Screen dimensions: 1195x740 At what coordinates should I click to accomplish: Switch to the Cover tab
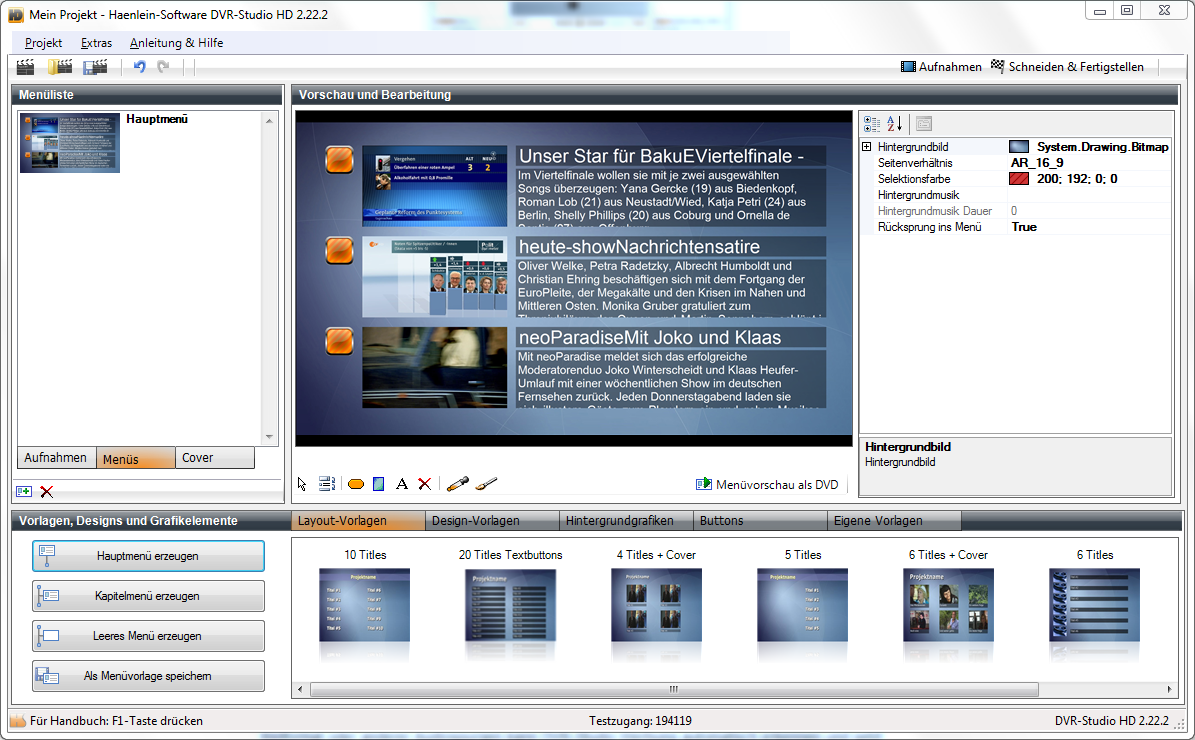215,457
